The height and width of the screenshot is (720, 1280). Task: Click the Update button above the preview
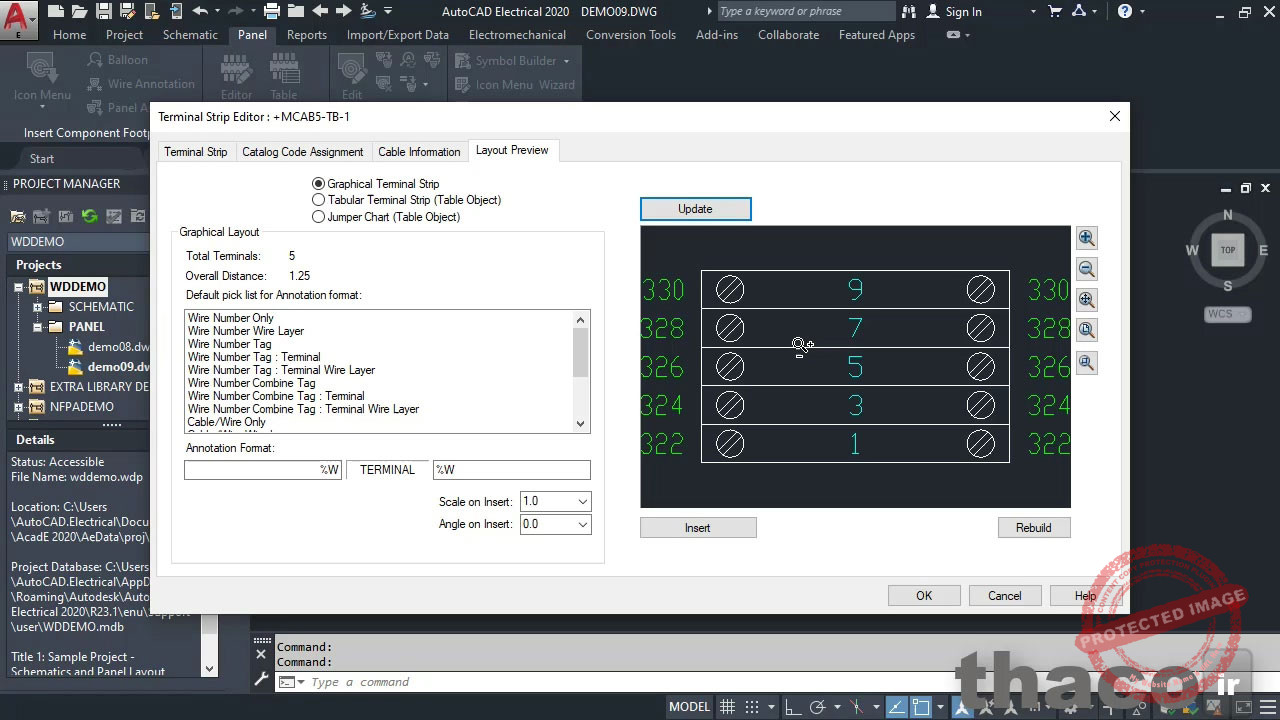pyautogui.click(x=695, y=209)
